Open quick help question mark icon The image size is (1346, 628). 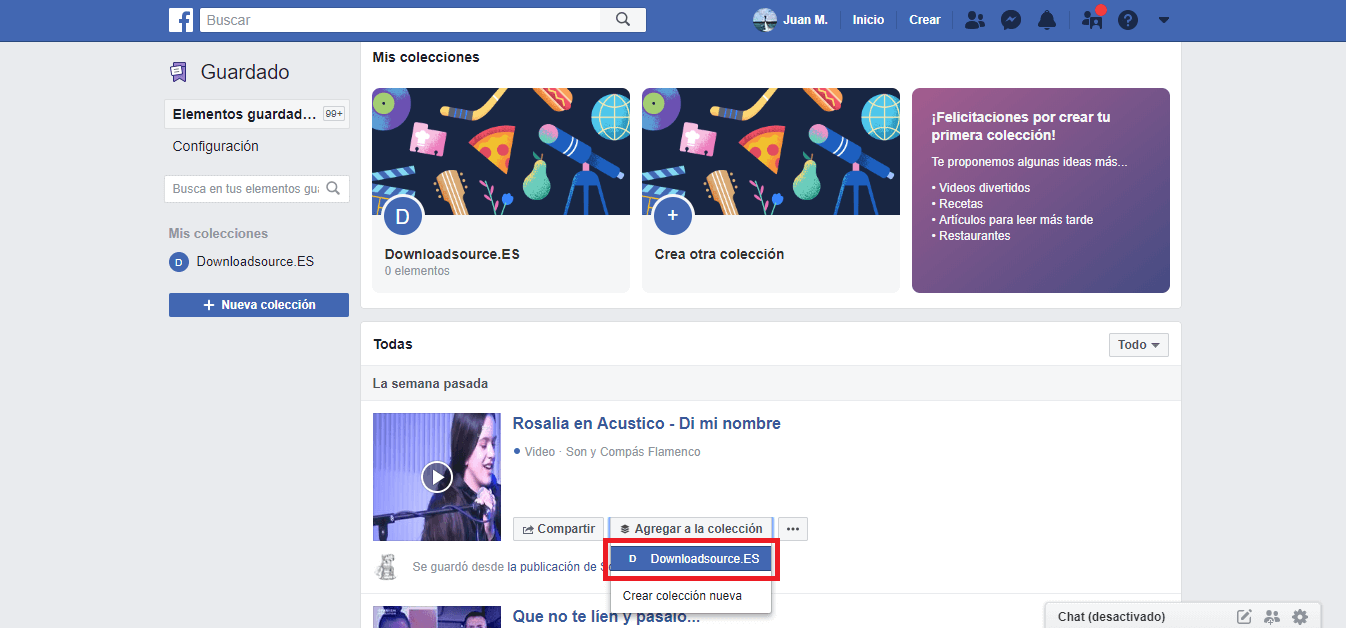pos(1128,20)
